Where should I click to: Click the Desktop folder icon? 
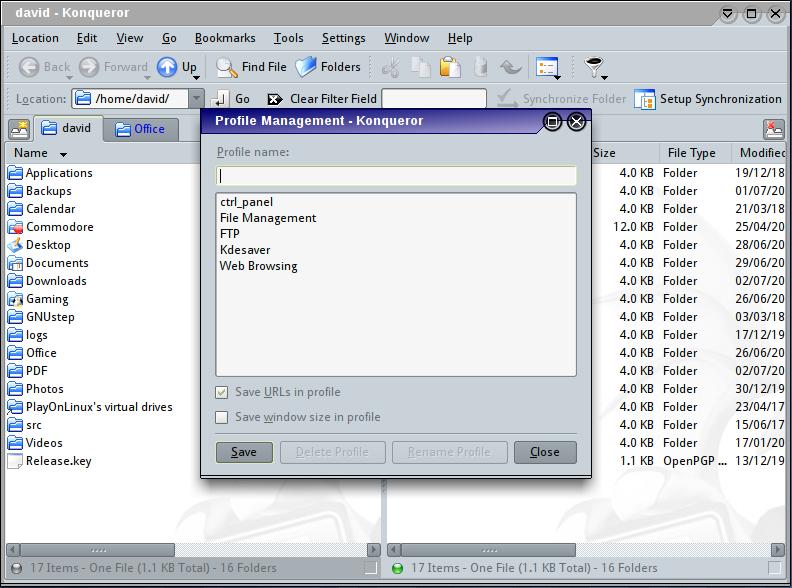[15, 245]
